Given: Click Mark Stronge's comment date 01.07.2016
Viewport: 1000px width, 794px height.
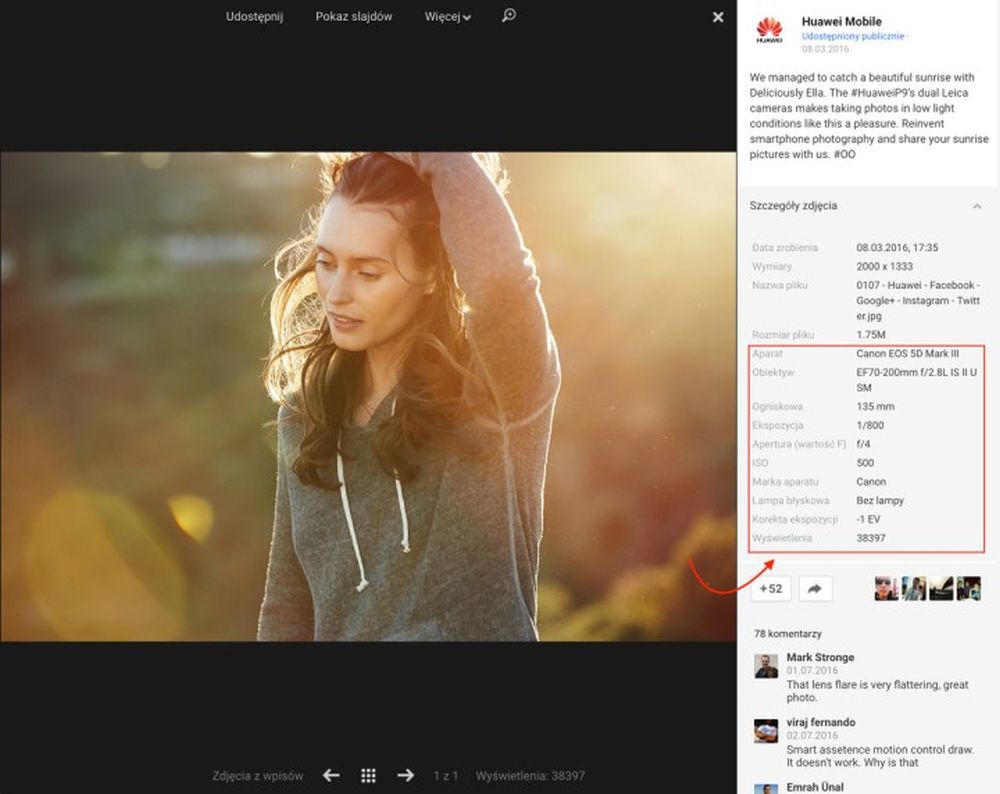Looking at the screenshot, I should pos(812,670).
